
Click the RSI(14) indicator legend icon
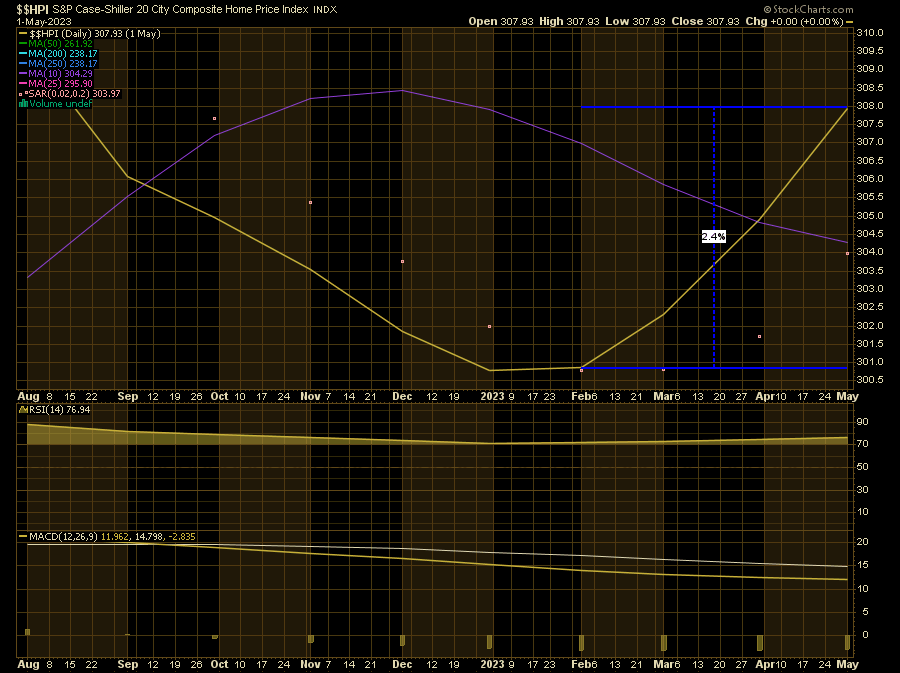25,410
